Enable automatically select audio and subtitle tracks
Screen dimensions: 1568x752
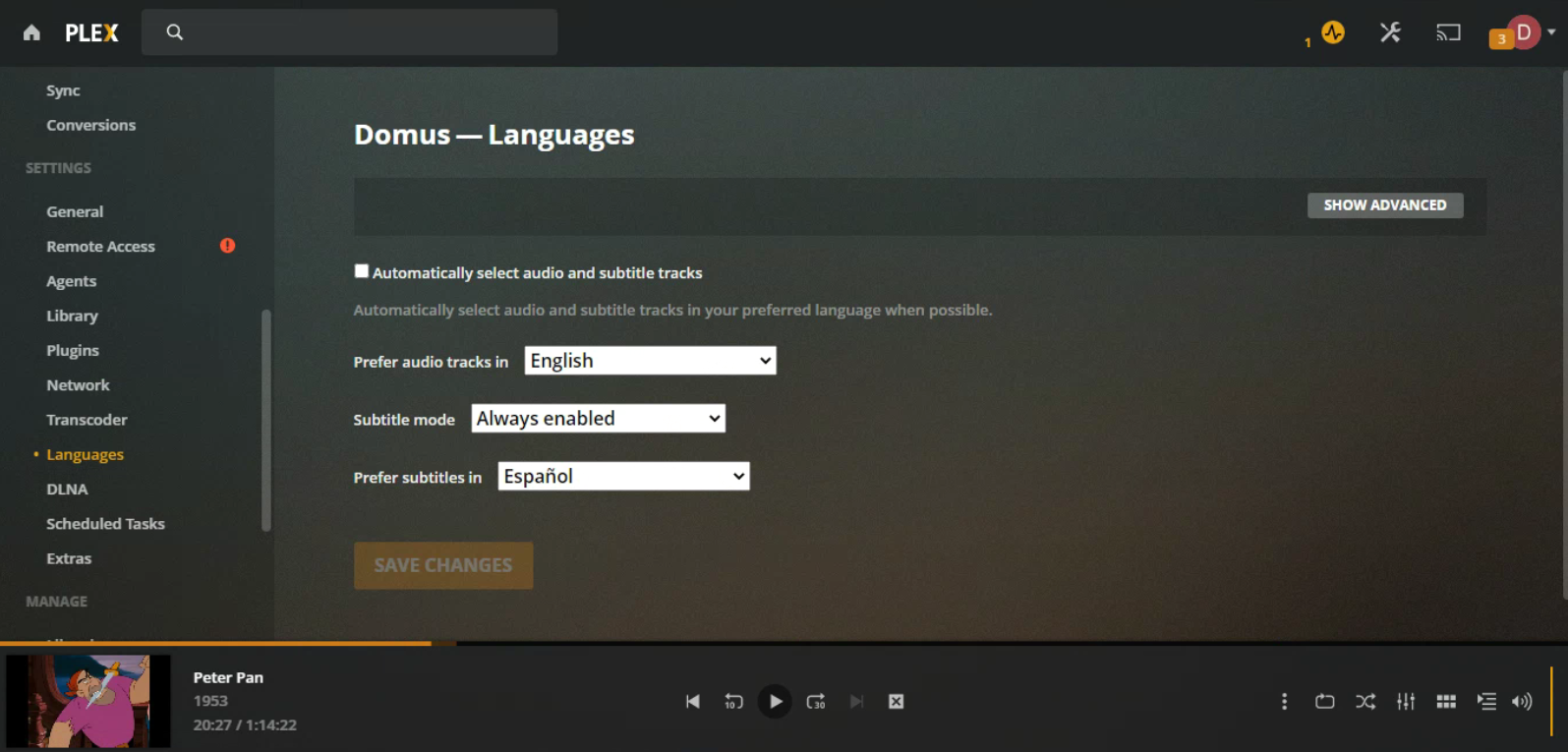362,271
